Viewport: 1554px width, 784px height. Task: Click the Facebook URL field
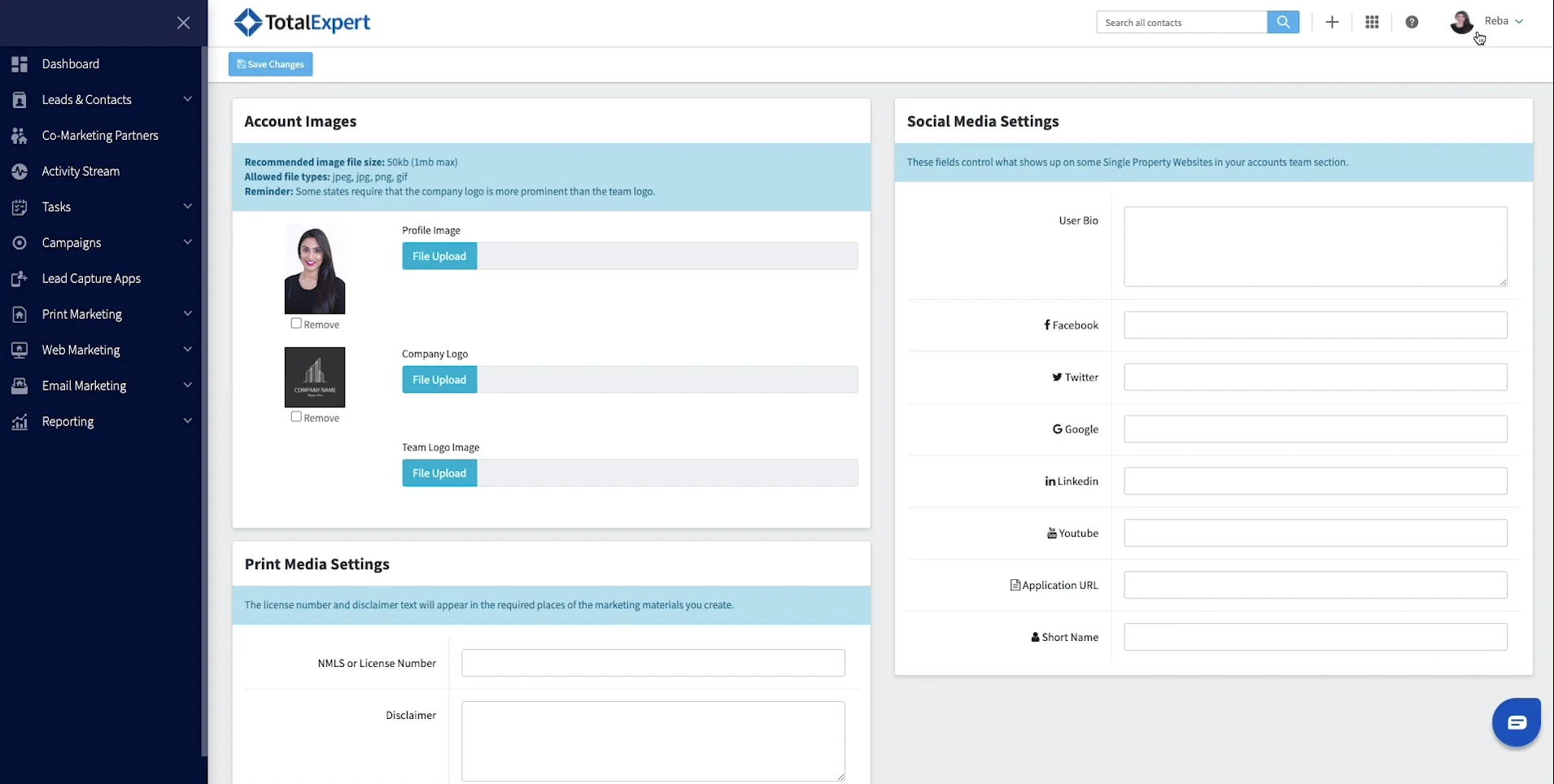1316,325
